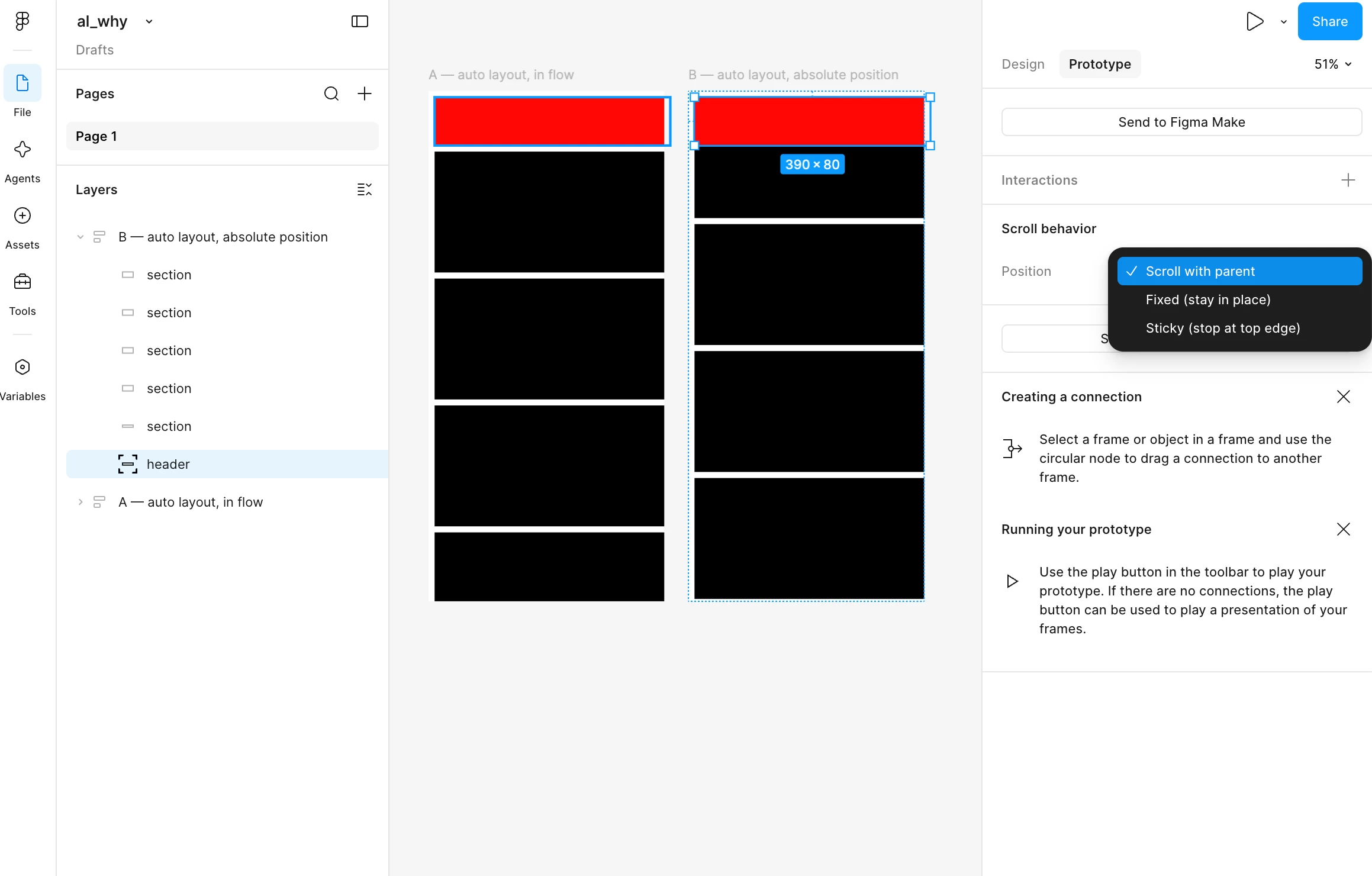Select the header layer
1372x876 pixels.
pos(227,464)
